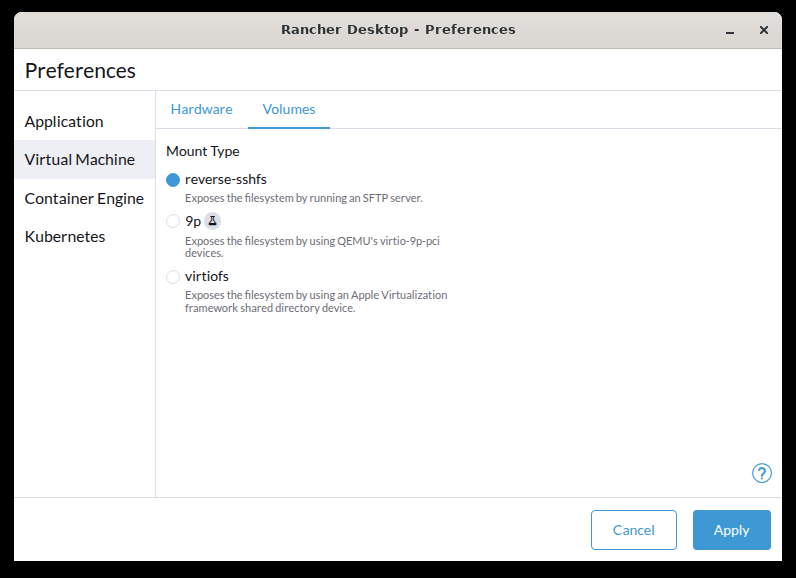Choose the 9p mount type radio button

(x=173, y=222)
